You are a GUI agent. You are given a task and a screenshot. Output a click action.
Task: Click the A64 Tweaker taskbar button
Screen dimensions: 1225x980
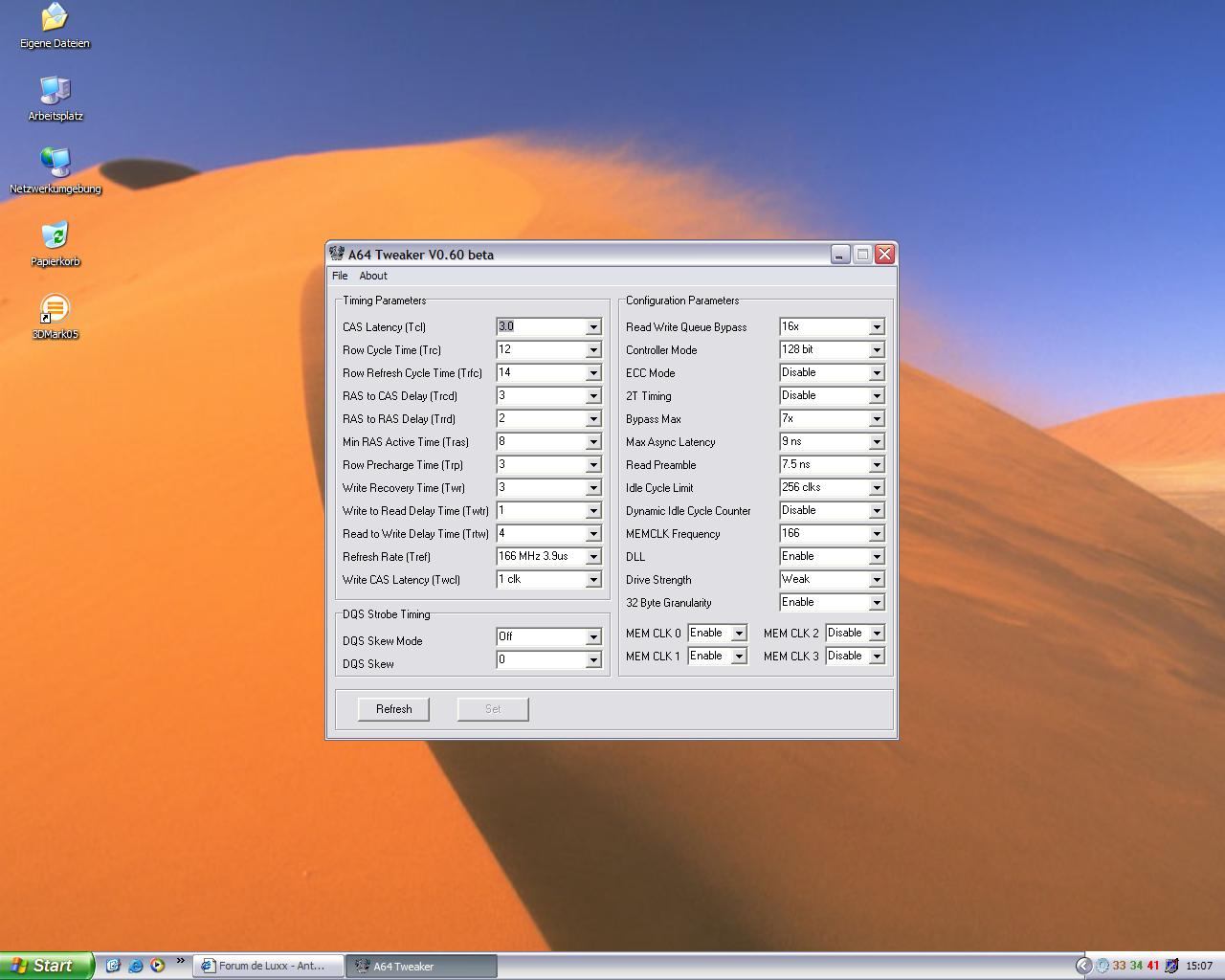point(422,966)
